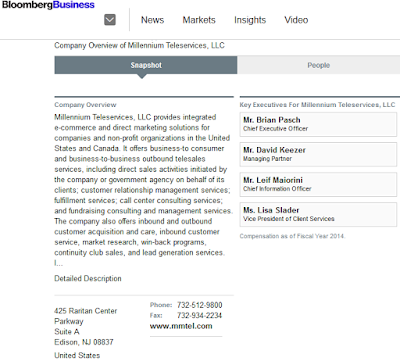
Task: Click the Detailed Description link
Action: point(88,278)
